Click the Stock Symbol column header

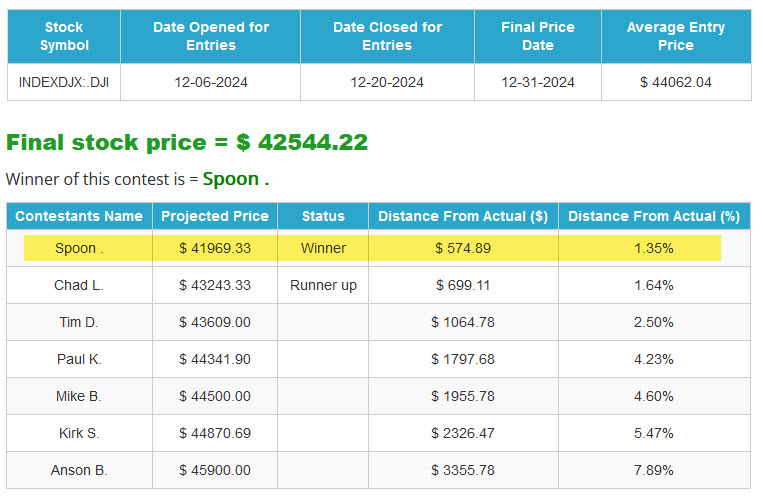coord(64,36)
